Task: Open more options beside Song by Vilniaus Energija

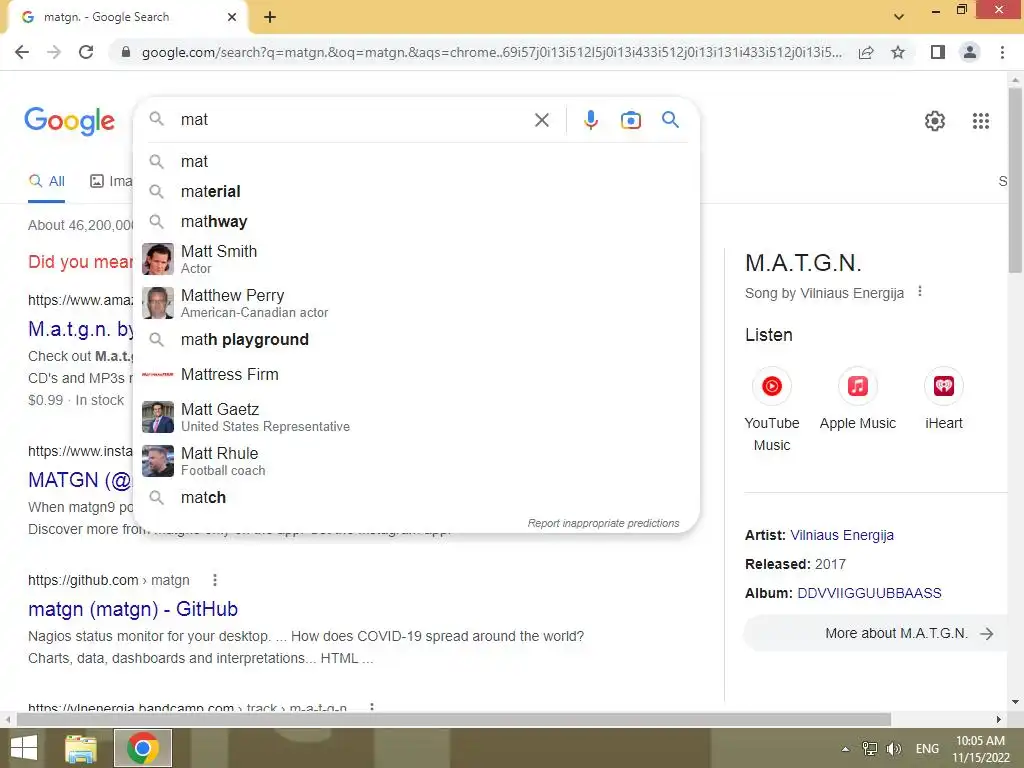Action: coord(920,291)
